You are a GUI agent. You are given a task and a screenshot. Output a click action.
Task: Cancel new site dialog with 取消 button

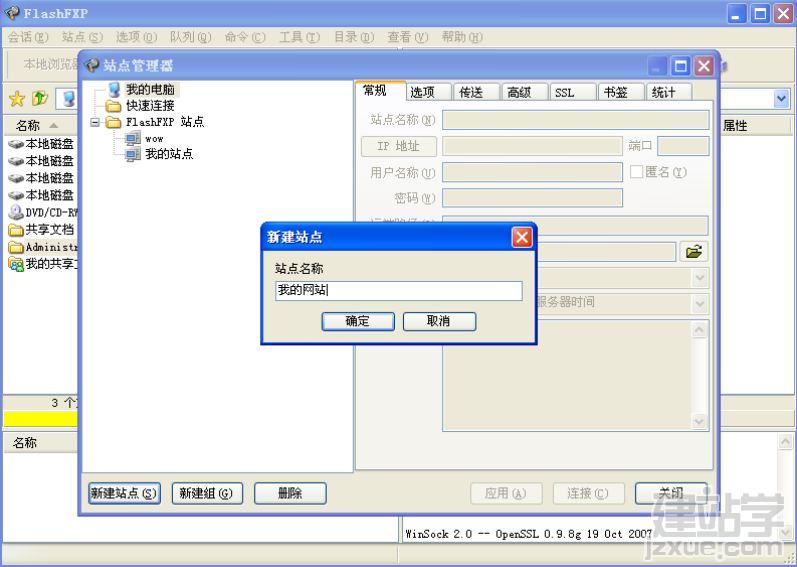[x=439, y=321]
